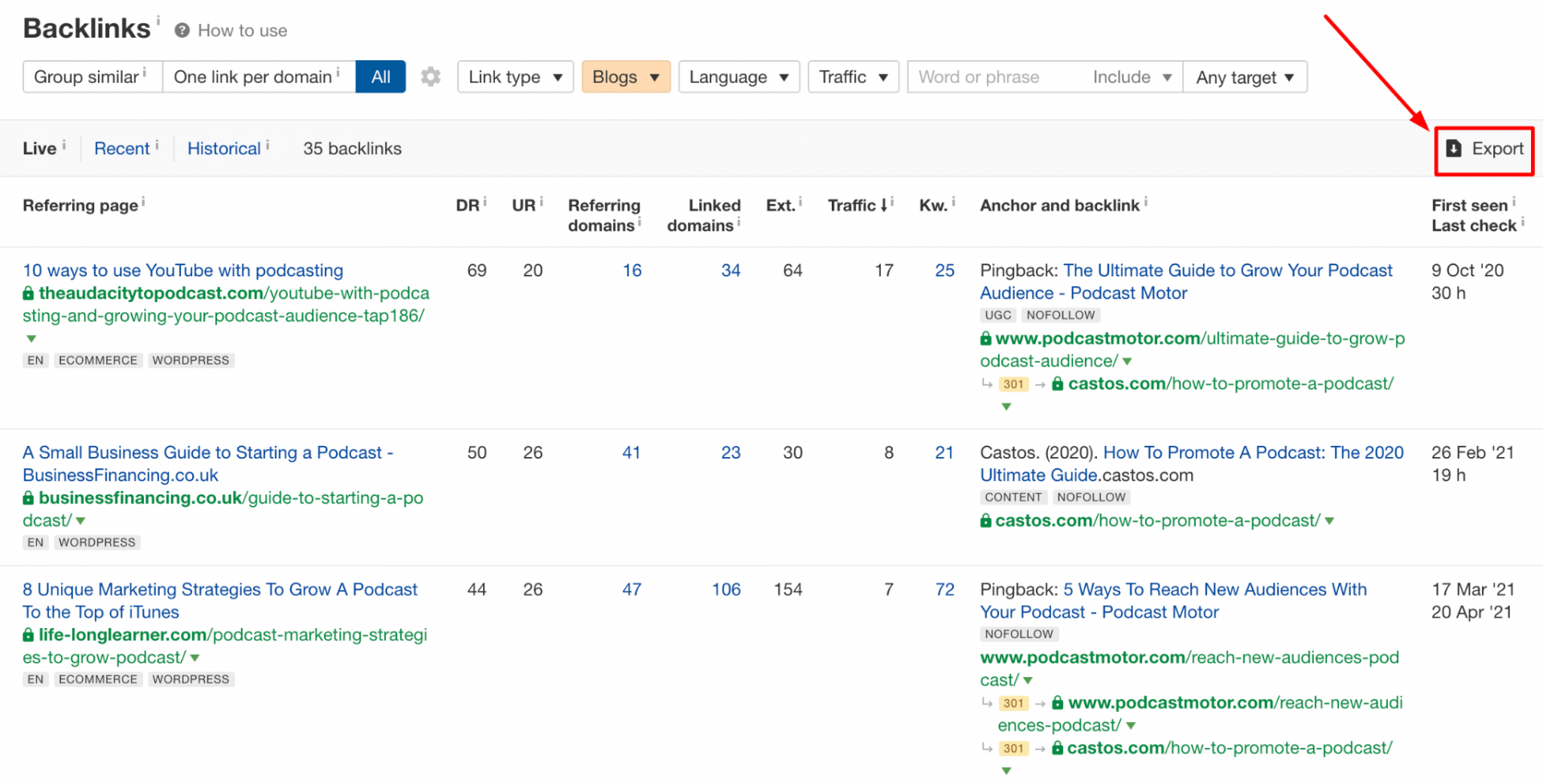
Task: Click the Export button
Action: pos(1484,149)
